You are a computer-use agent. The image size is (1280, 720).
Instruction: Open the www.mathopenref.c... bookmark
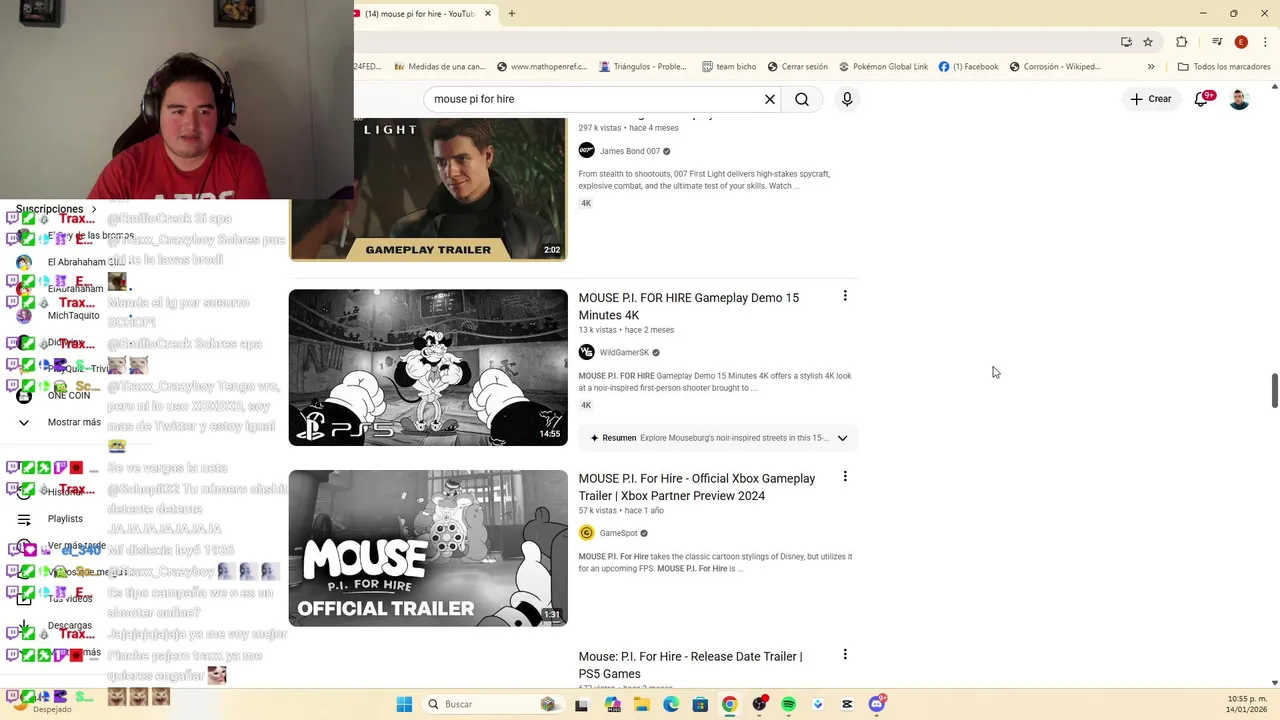tap(540, 67)
